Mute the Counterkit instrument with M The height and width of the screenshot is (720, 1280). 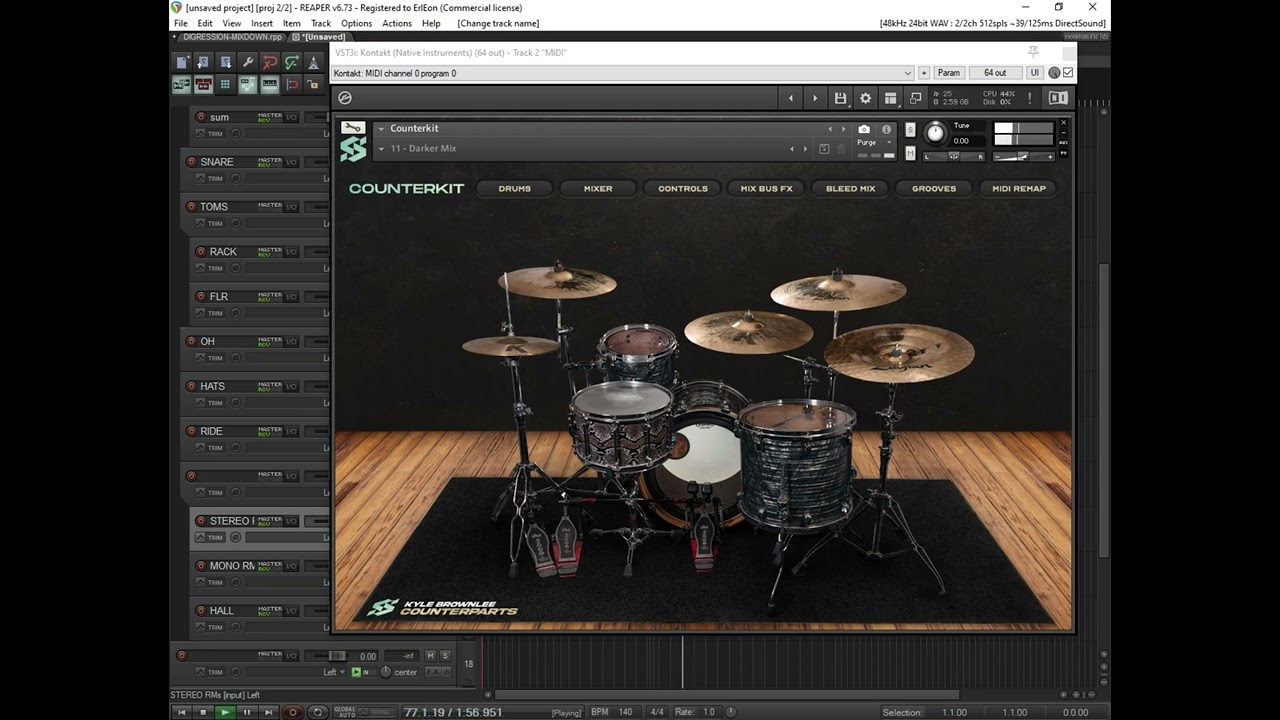click(910, 153)
